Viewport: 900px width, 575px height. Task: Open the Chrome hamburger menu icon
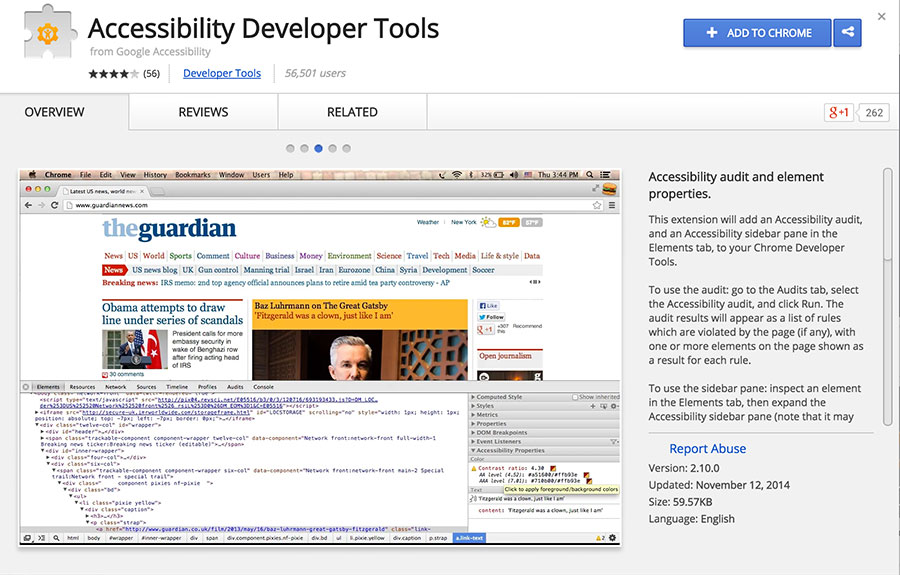(612, 205)
